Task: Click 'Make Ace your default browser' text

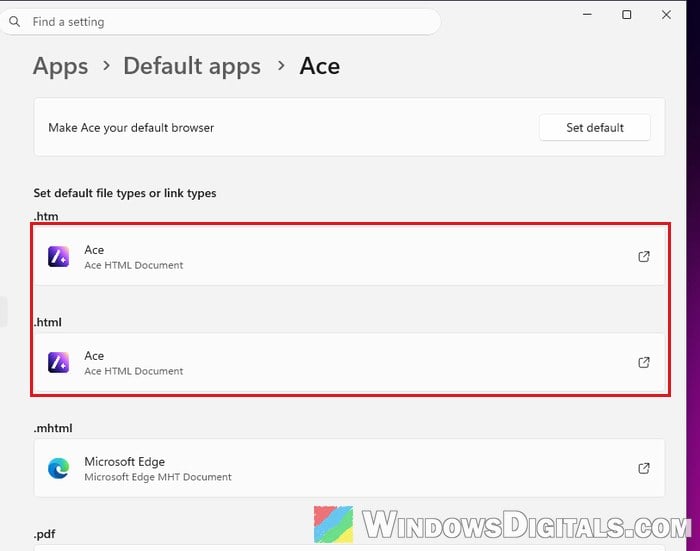Action: click(x=131, y=128)
